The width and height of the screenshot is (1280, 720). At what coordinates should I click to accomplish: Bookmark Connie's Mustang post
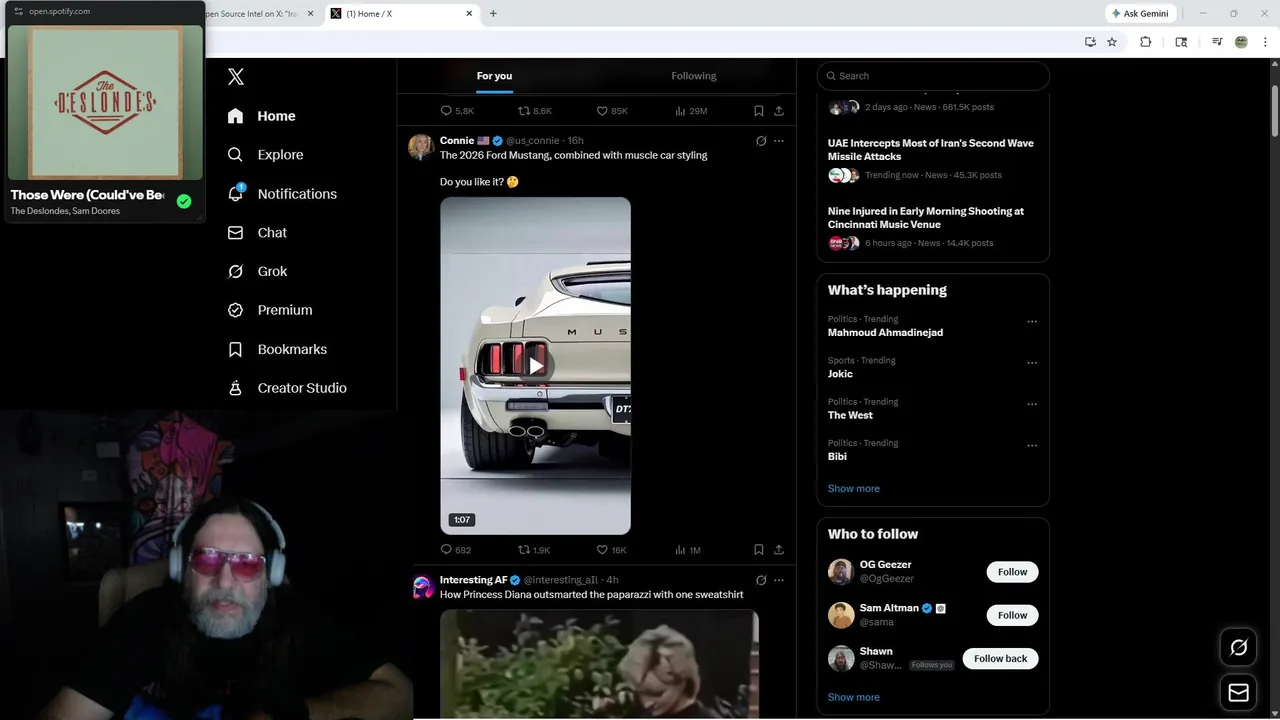(x=759, y=550)
